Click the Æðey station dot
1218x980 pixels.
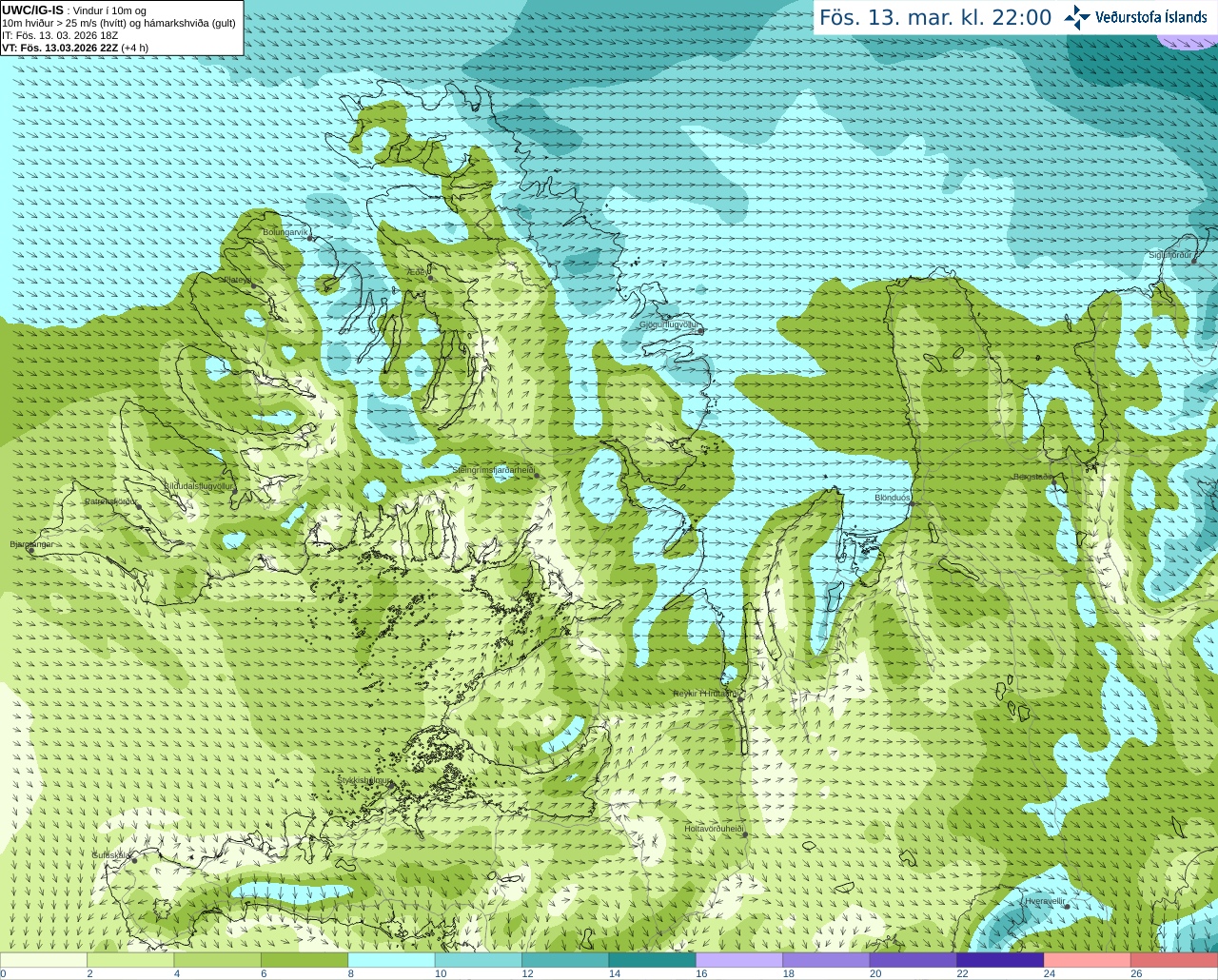coord(430,277)
